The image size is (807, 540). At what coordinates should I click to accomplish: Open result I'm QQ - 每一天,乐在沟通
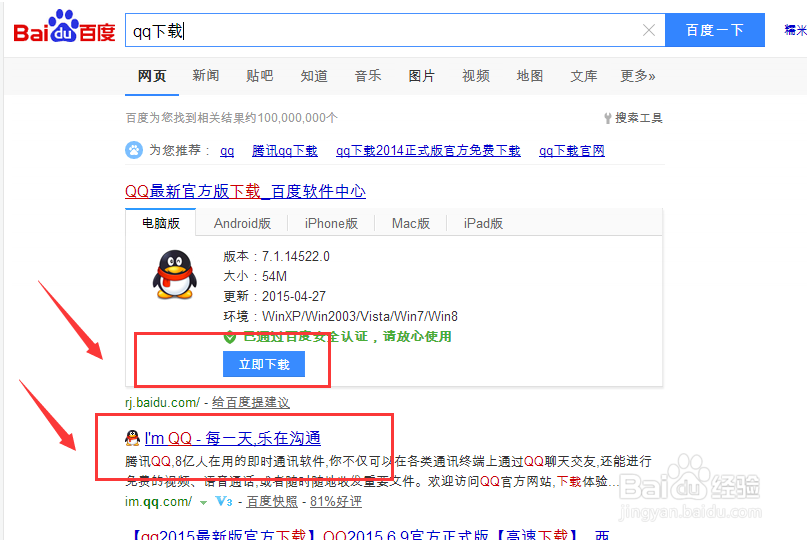[233, 438]
